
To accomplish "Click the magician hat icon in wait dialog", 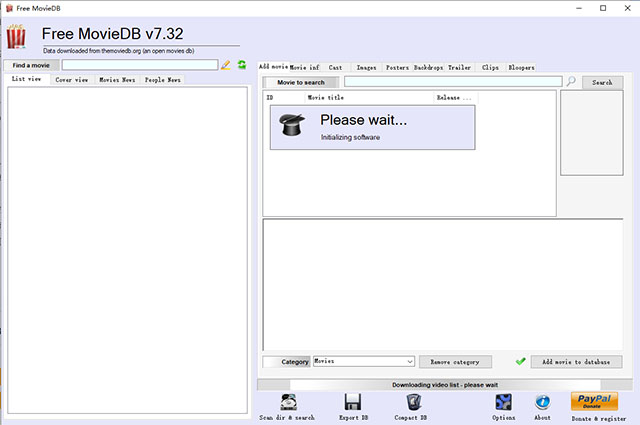I will pyautogui.click(x=292, y=125).
